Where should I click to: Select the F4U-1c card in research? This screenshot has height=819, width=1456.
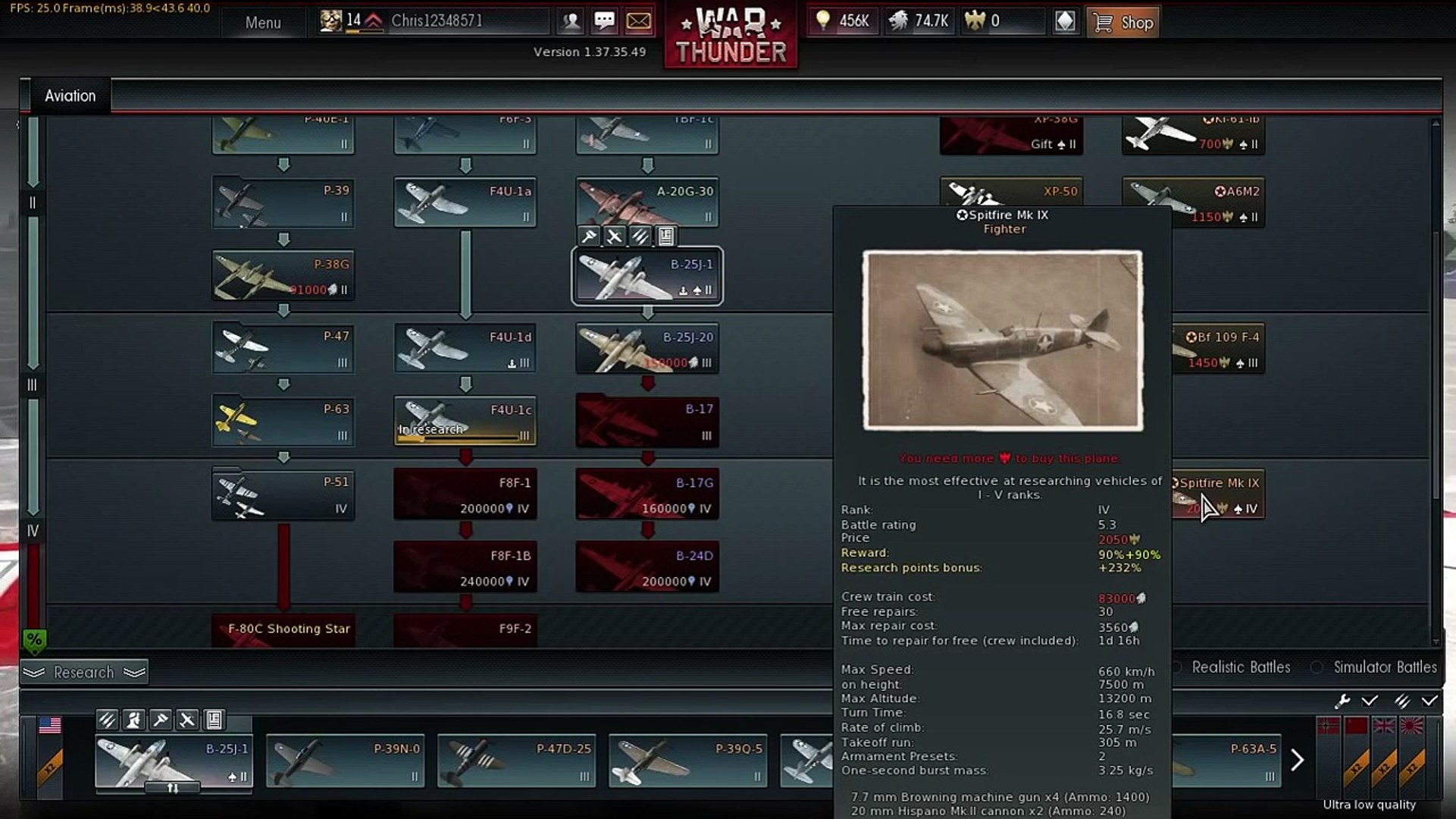tap(465, 421)
